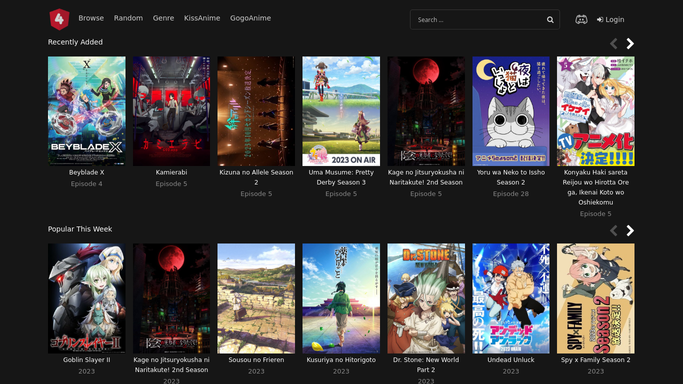Open Konyaku Haki sareta Reijou poster

[595, 111]
